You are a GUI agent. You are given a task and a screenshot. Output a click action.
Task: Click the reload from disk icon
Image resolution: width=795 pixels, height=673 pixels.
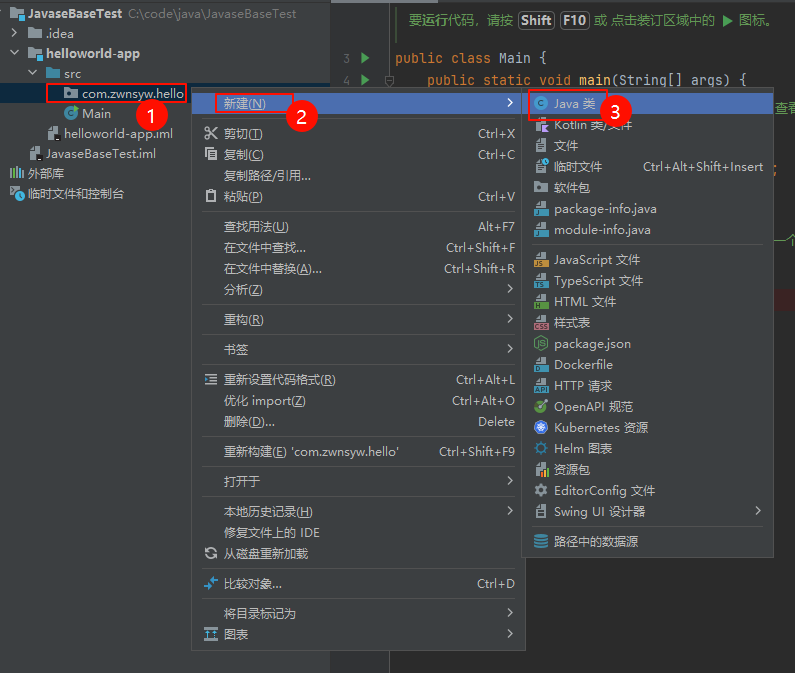click(x=210, y=553)
